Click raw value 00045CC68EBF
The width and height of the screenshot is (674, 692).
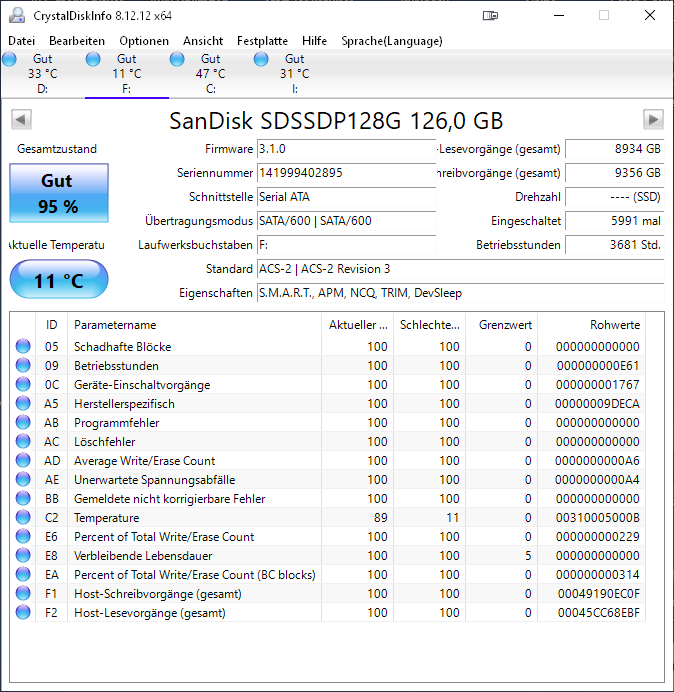click(599, 613)
